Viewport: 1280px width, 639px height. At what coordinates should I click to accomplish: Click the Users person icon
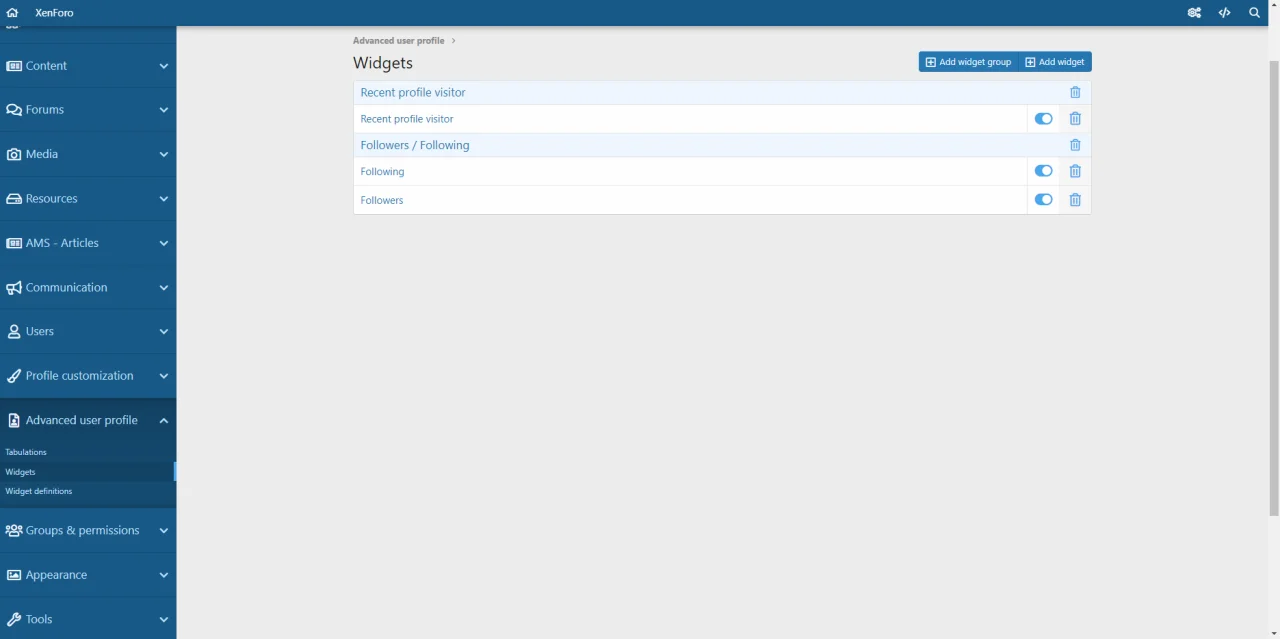tap(14, 331)
